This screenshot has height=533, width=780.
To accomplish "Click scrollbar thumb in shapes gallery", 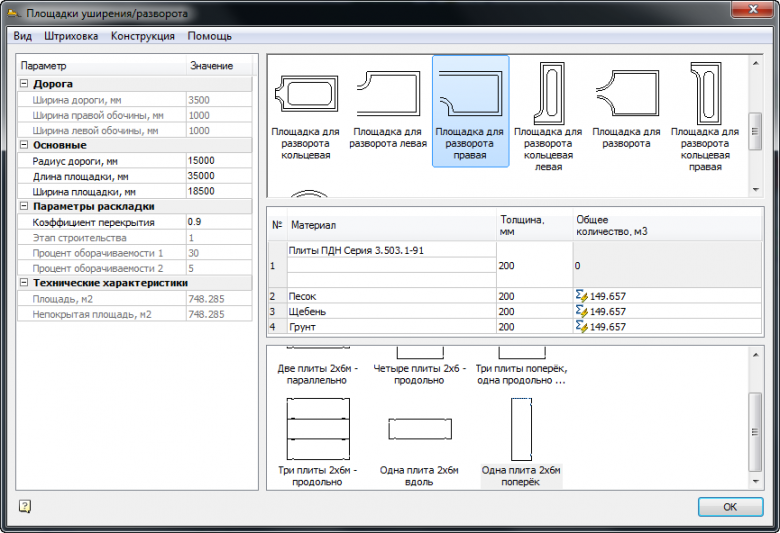I will (755, 131).
